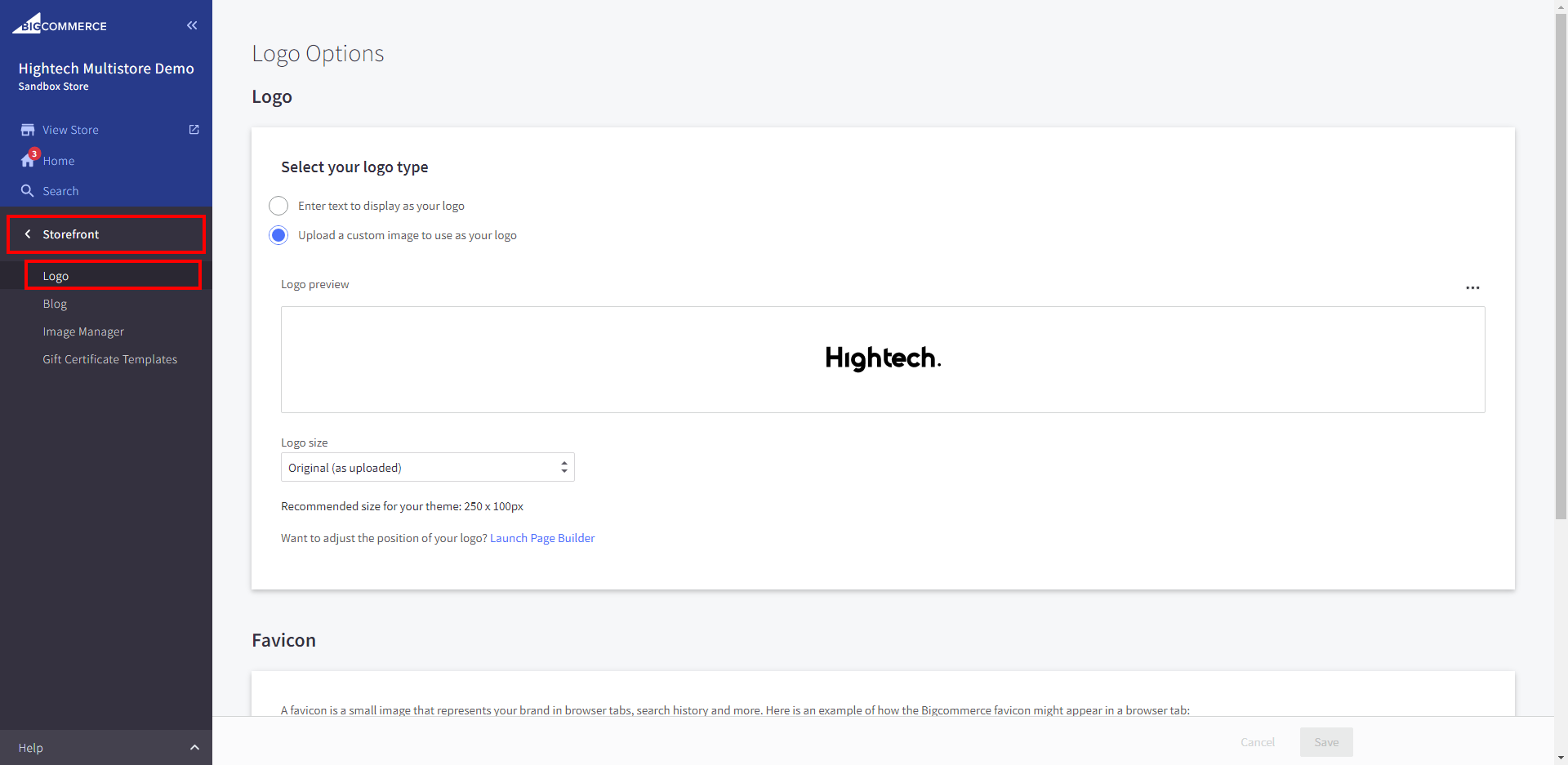Open the Logo size dropdown
This screenshot has height=765, width=1568.
click(427, 467)
